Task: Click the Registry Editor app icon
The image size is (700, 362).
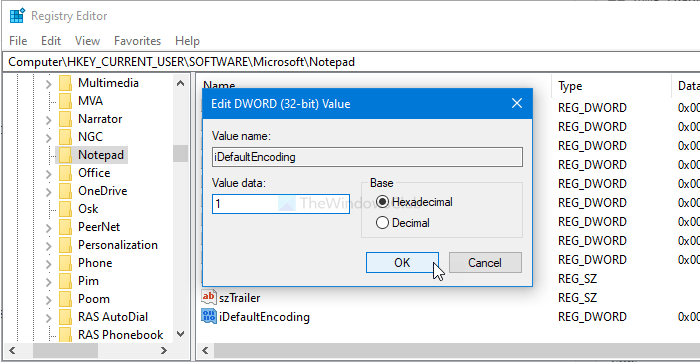Action: pyautogui.click(x=17, y=16)
